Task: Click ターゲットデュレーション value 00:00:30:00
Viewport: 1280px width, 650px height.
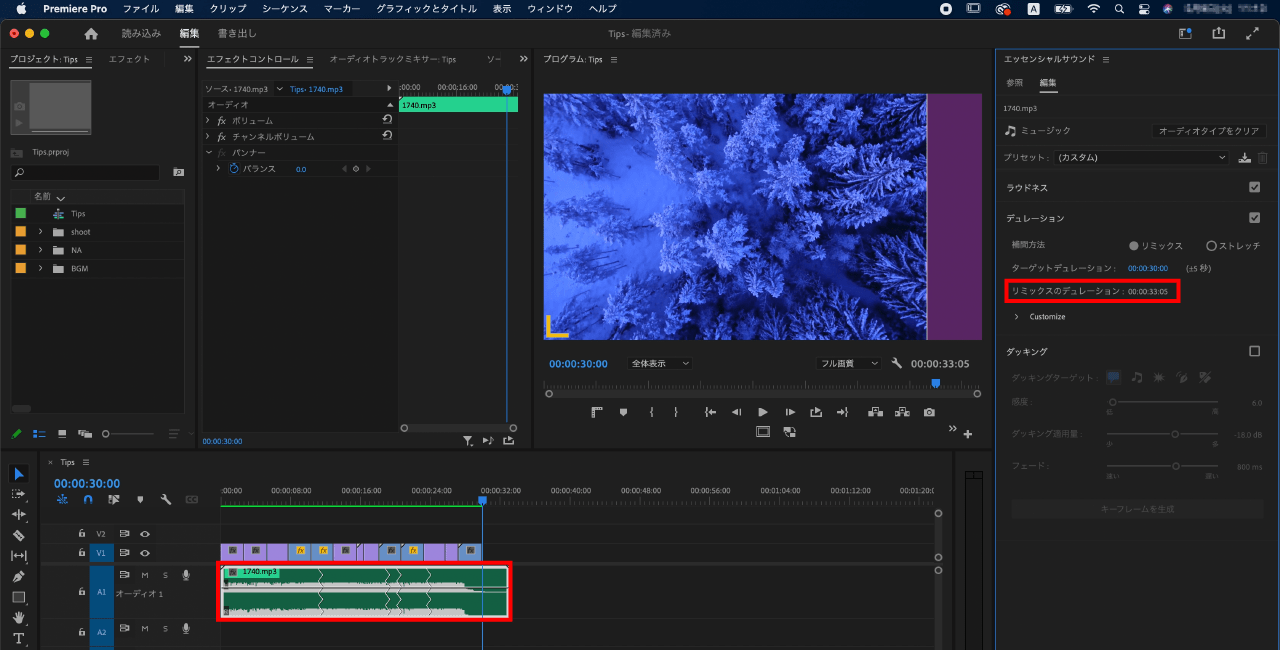Action: click(1148, 268)
